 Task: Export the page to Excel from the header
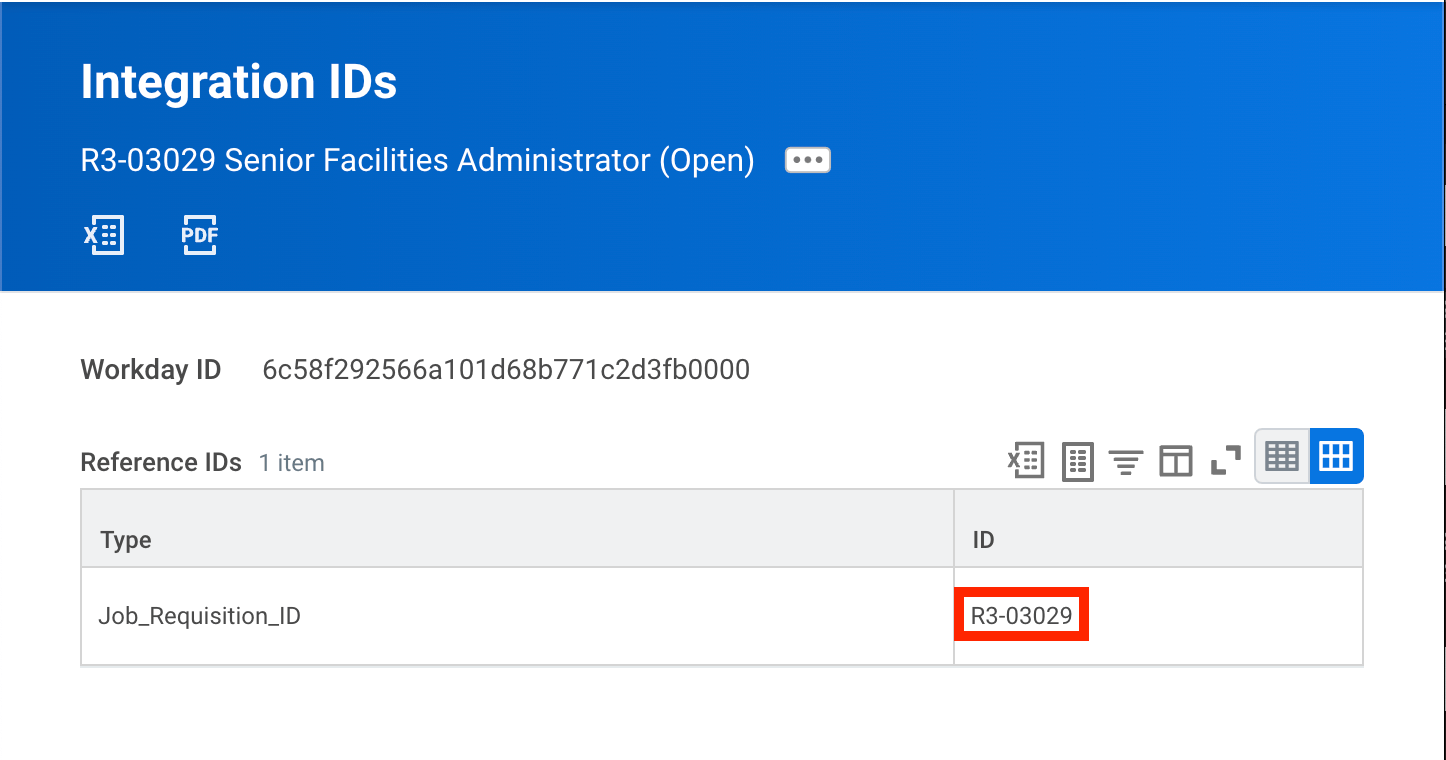(104, 234)
